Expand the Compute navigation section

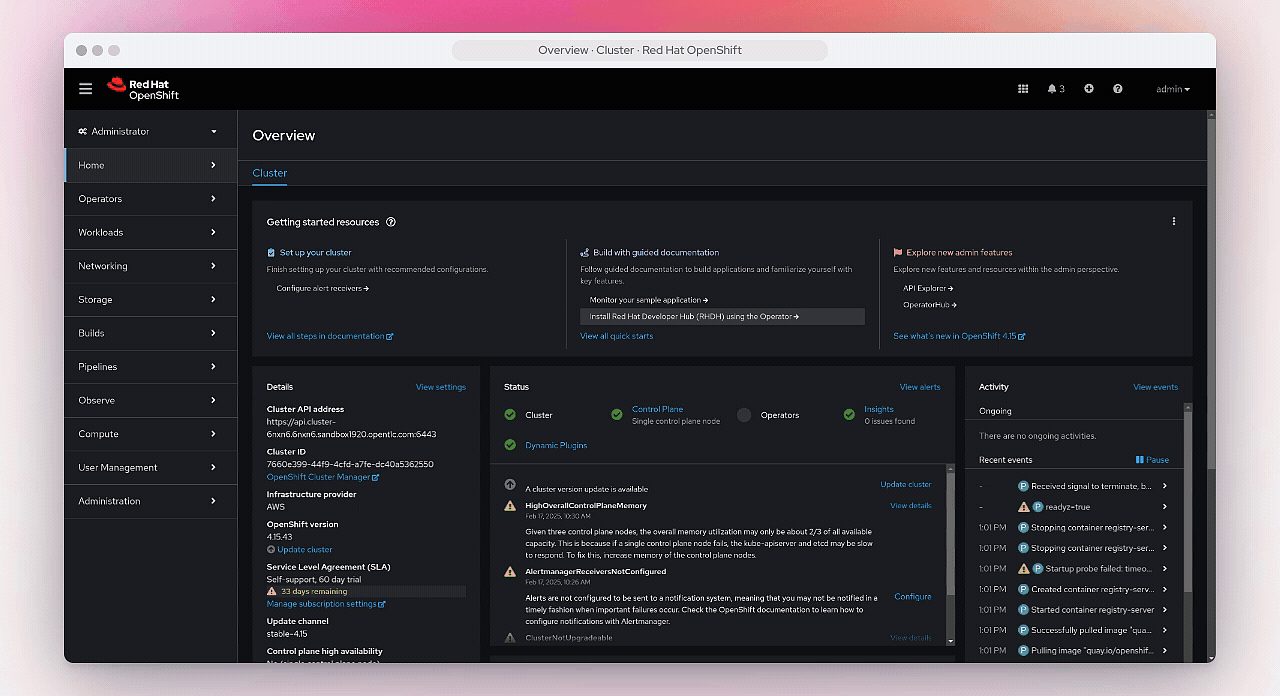point(150,434)
